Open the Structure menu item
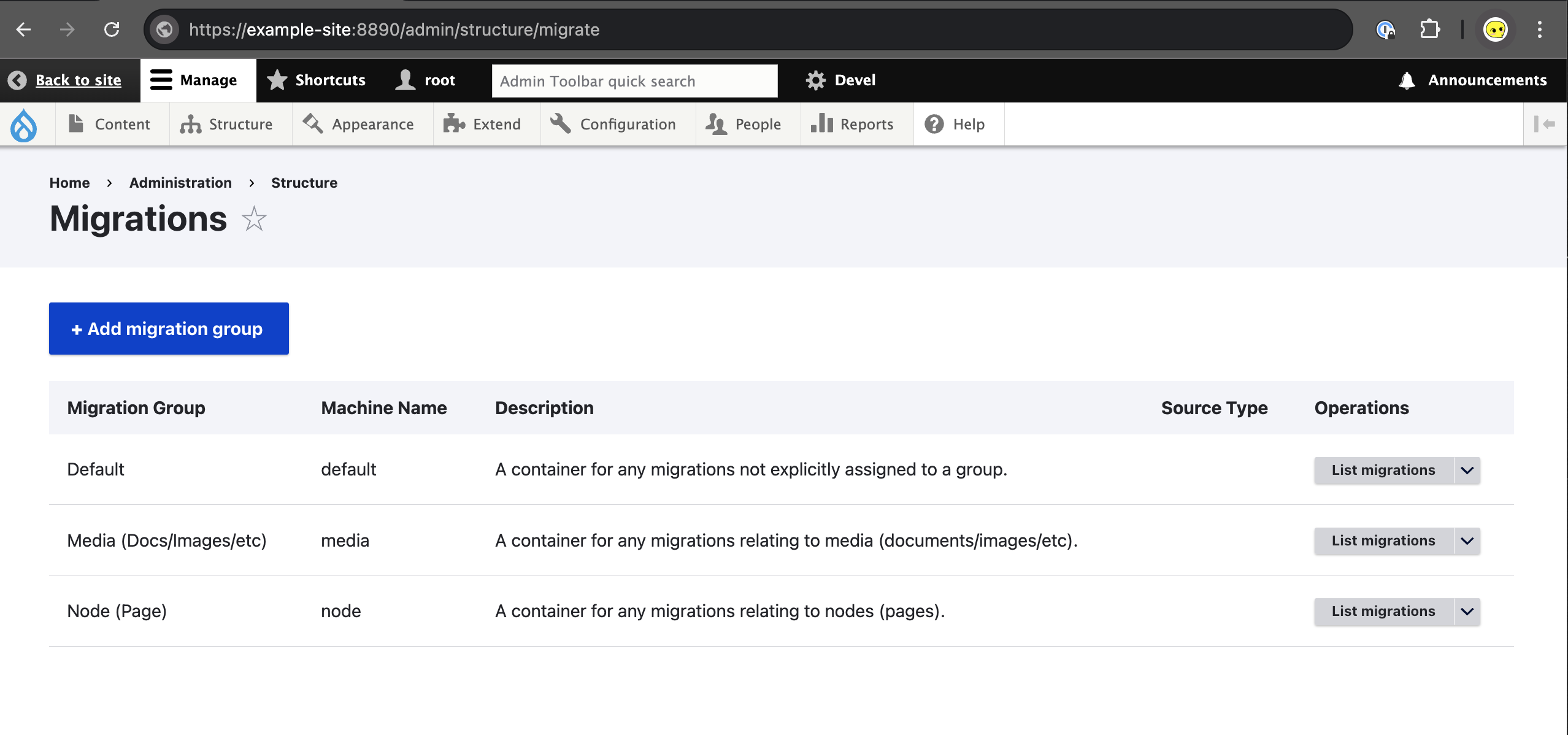 click(x=227, y=125)
